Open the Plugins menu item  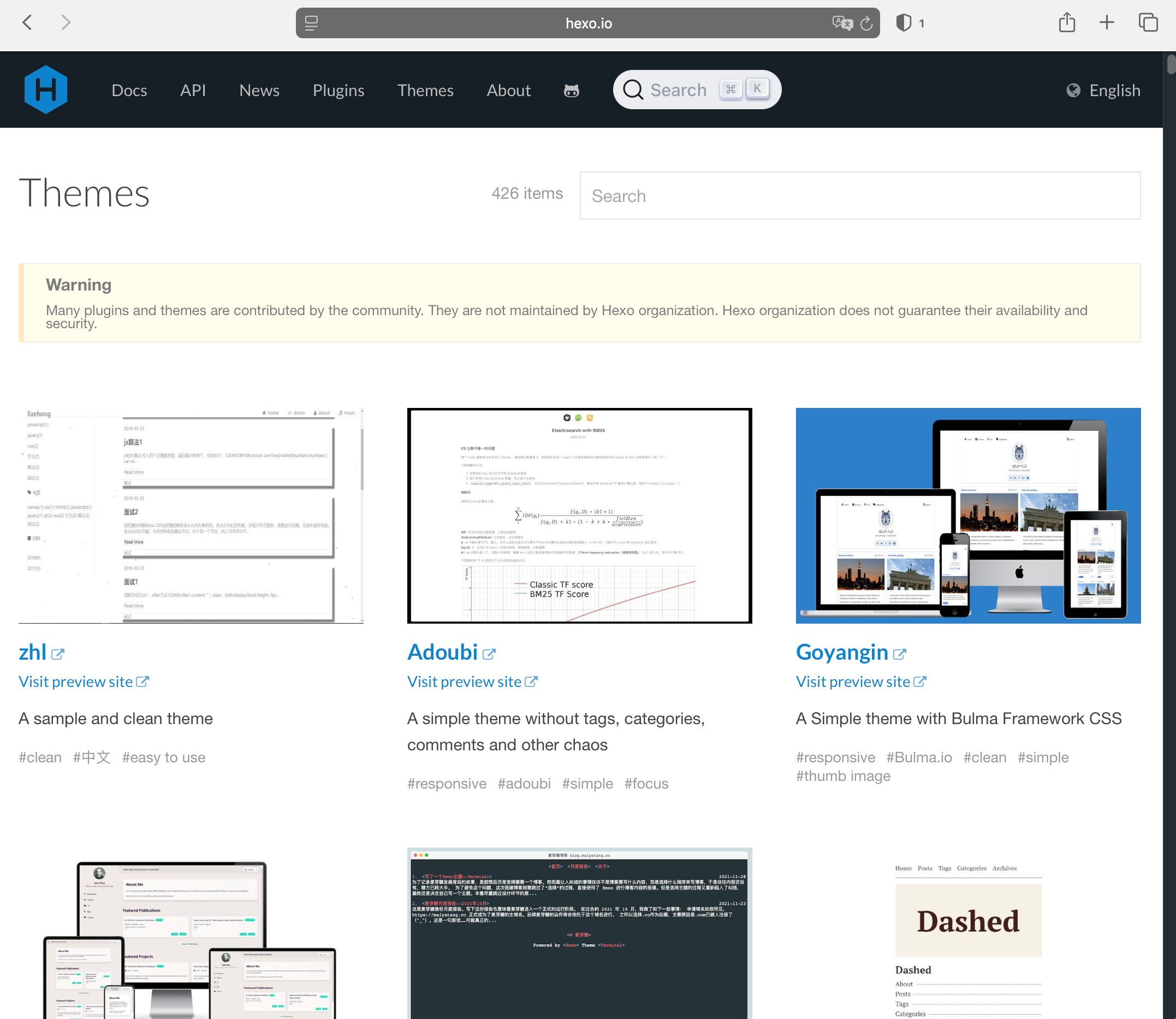338,91
